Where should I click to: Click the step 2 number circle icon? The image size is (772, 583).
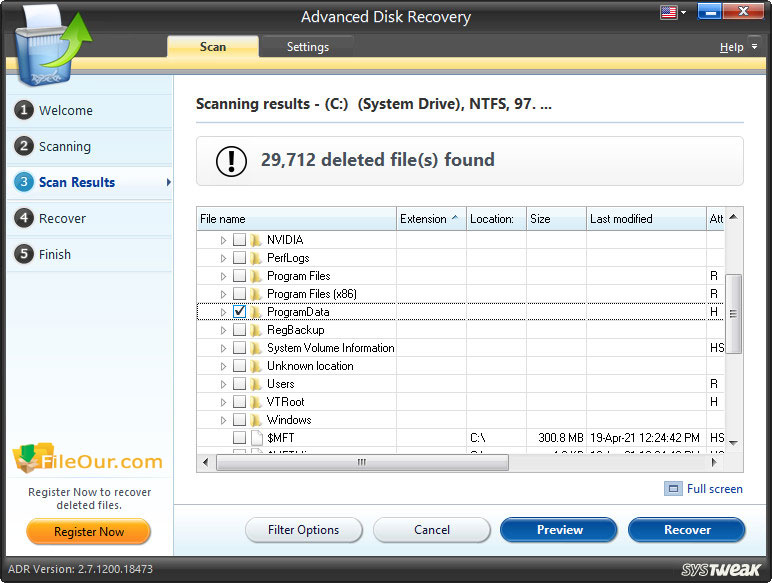24,146
